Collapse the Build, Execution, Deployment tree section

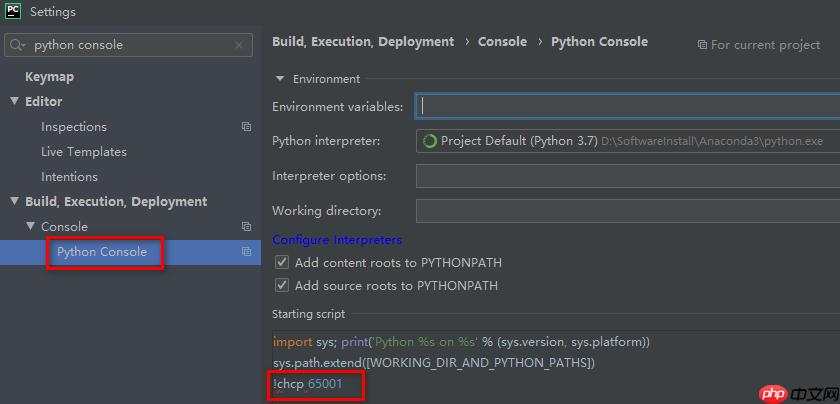(14, 201)
